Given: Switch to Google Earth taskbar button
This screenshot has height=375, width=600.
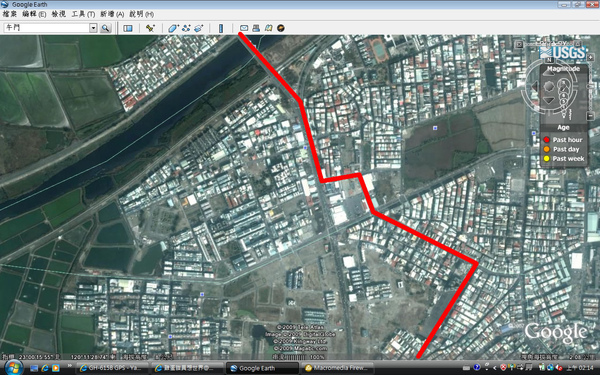Looking at the screenshot, I should point(262,368).
